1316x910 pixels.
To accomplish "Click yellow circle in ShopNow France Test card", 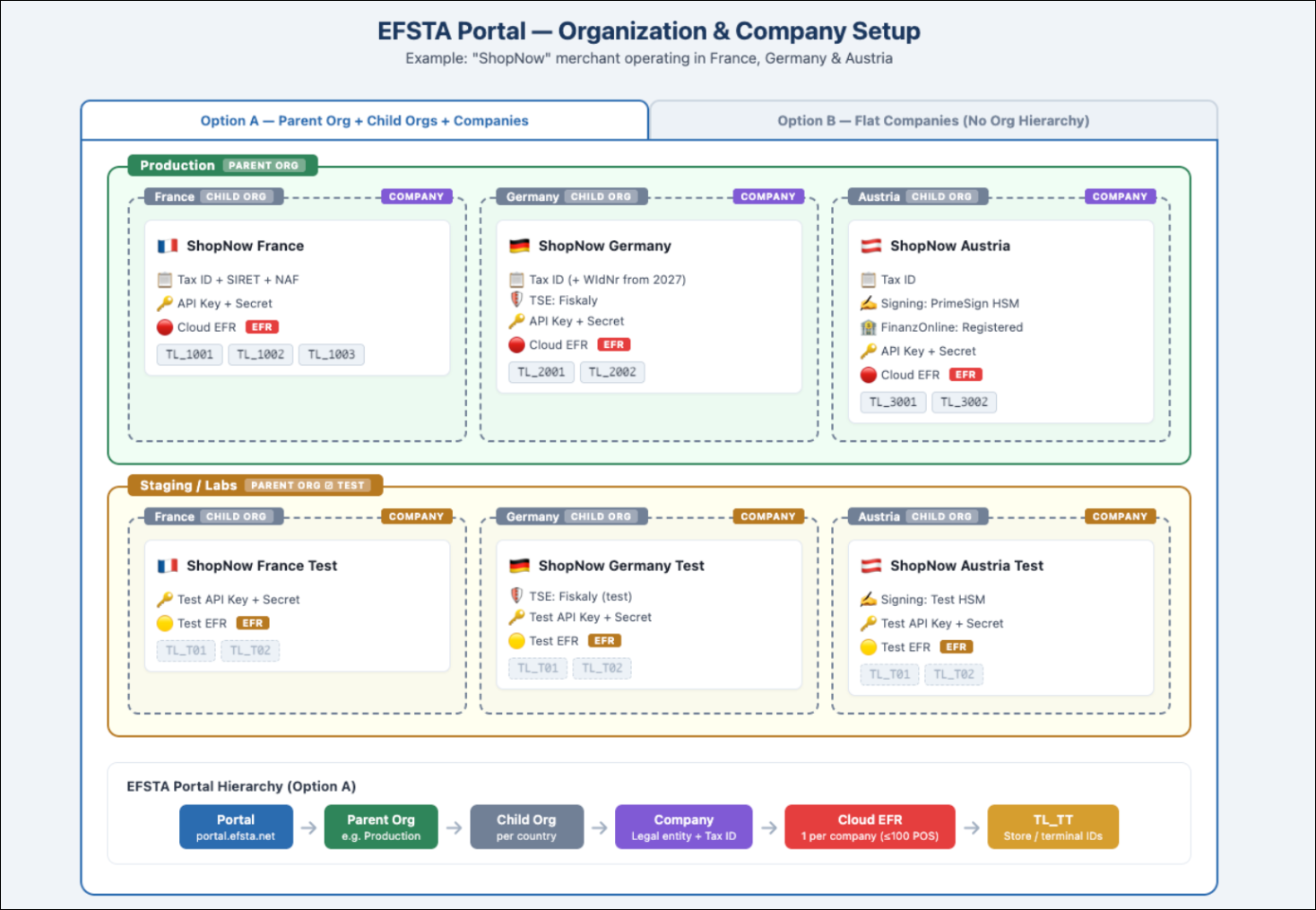I will click(x=165, y=623).
